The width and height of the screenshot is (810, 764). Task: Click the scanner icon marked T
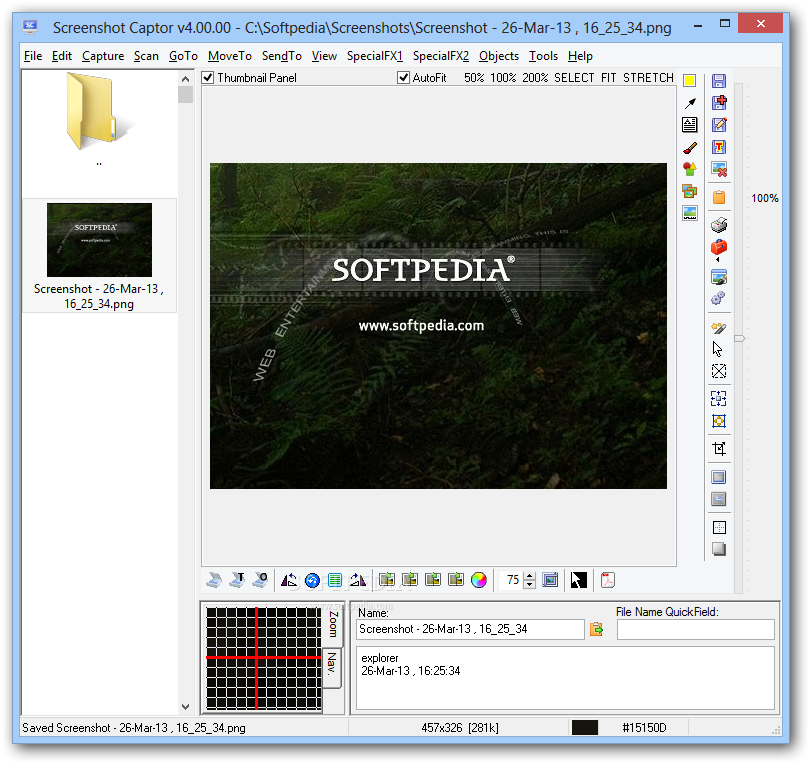point(237,580)
